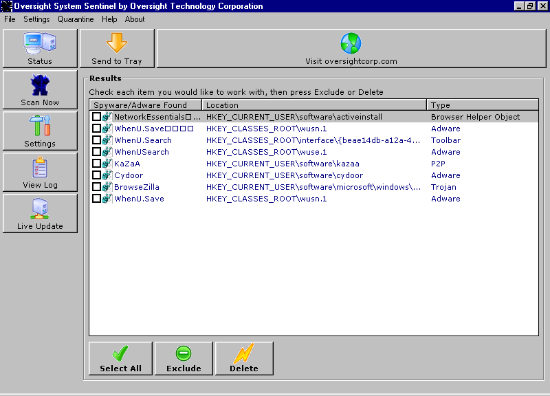Click the Delete lightning button
The image size is (550, 396).
tap(244, 358)
